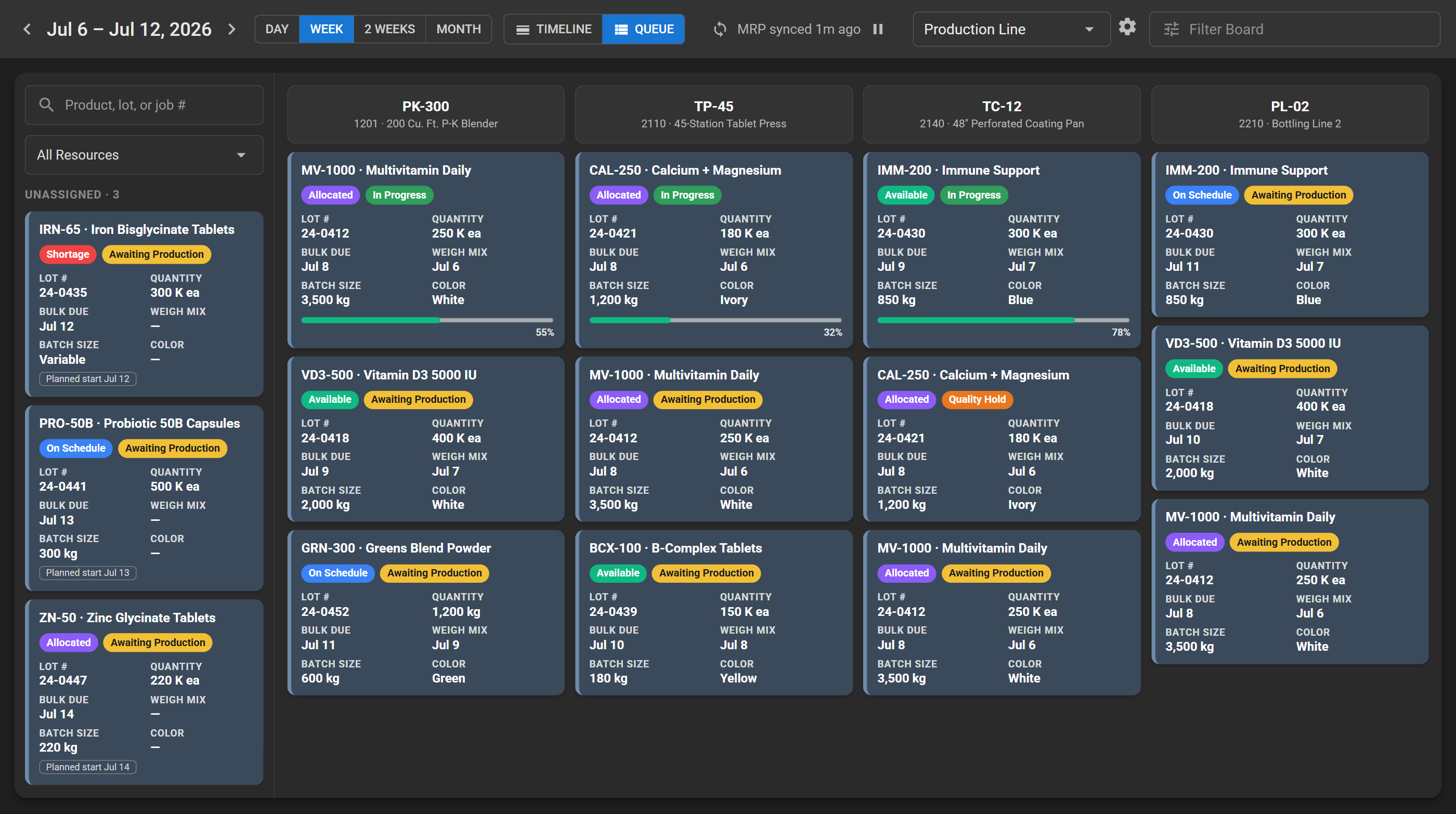Switch to Day view
The width and height of the screenshot is (1456, 814).
[x=277, y=29]
